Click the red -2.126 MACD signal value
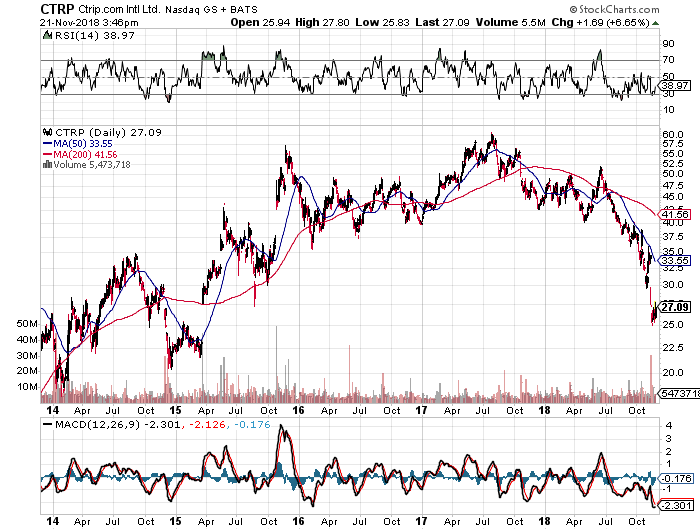This screenshot has height=530, width=700. click(208, 425)
